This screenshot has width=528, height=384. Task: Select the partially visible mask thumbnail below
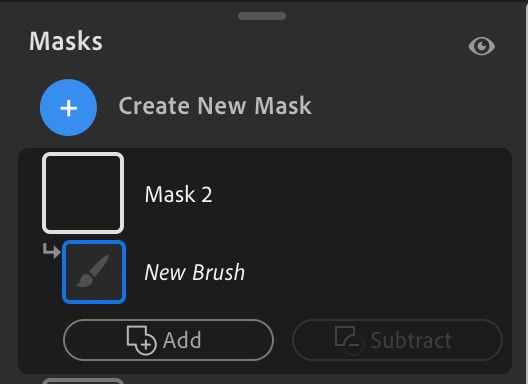(x=83, y=381)
